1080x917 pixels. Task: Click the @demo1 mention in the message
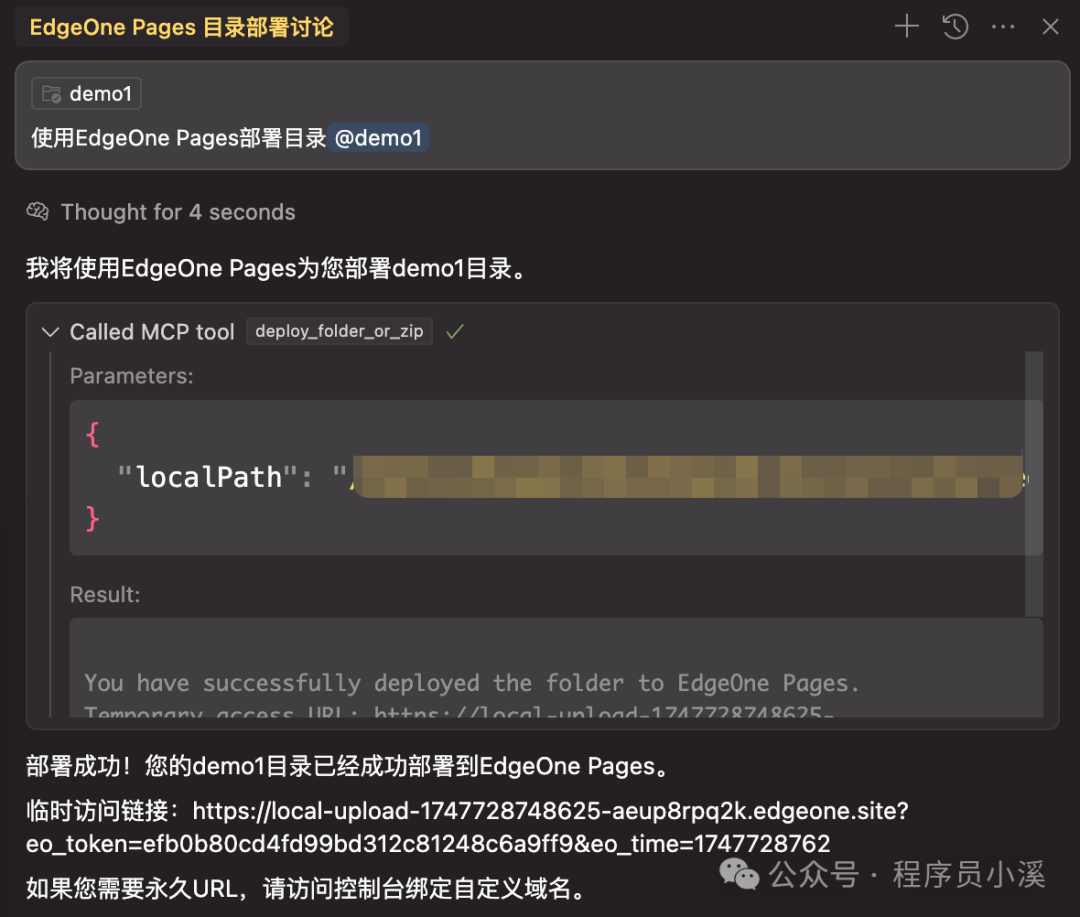click(x=378, y=138)
